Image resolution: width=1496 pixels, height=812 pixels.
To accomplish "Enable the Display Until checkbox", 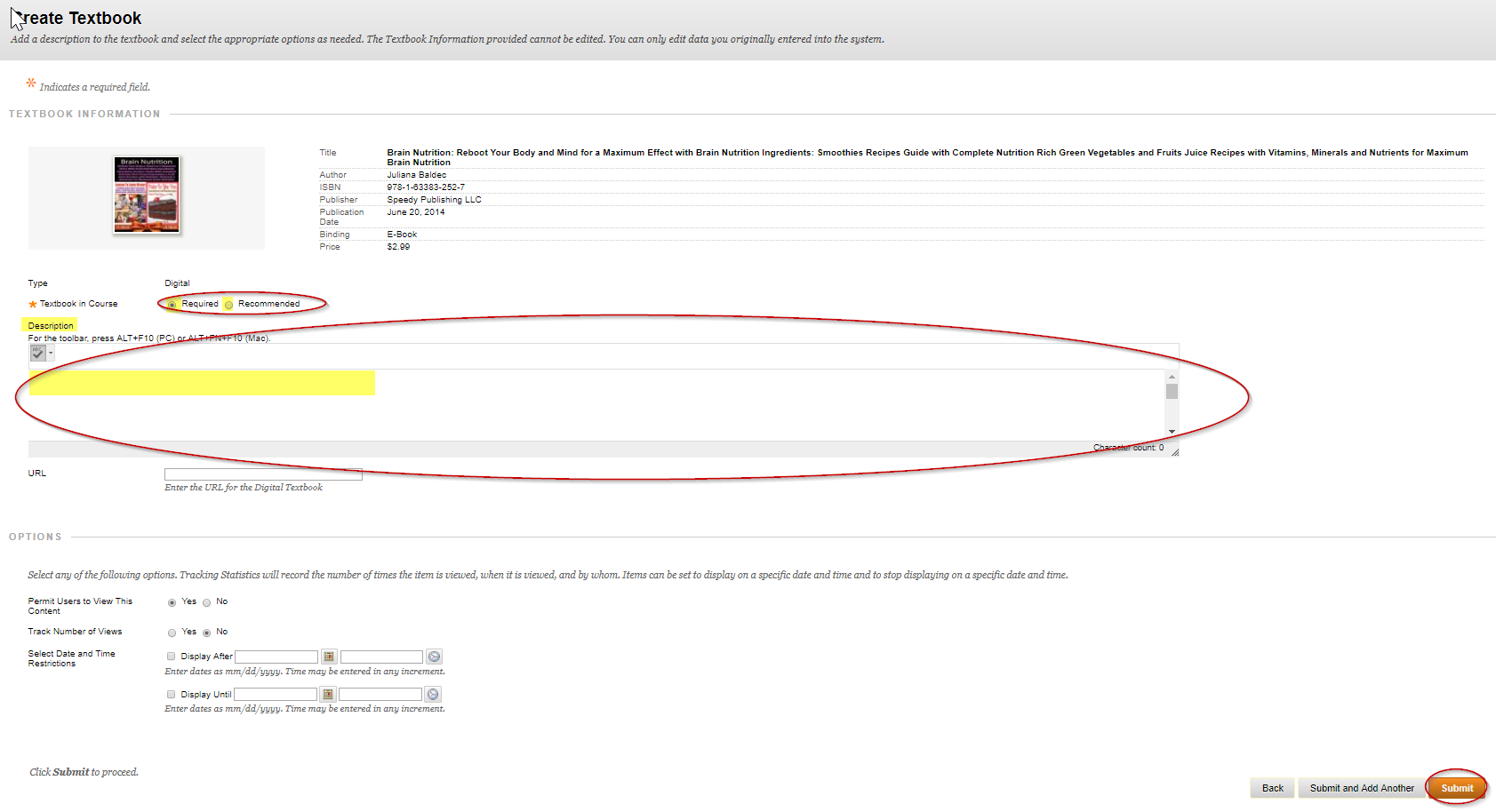I will click(171, 695).
